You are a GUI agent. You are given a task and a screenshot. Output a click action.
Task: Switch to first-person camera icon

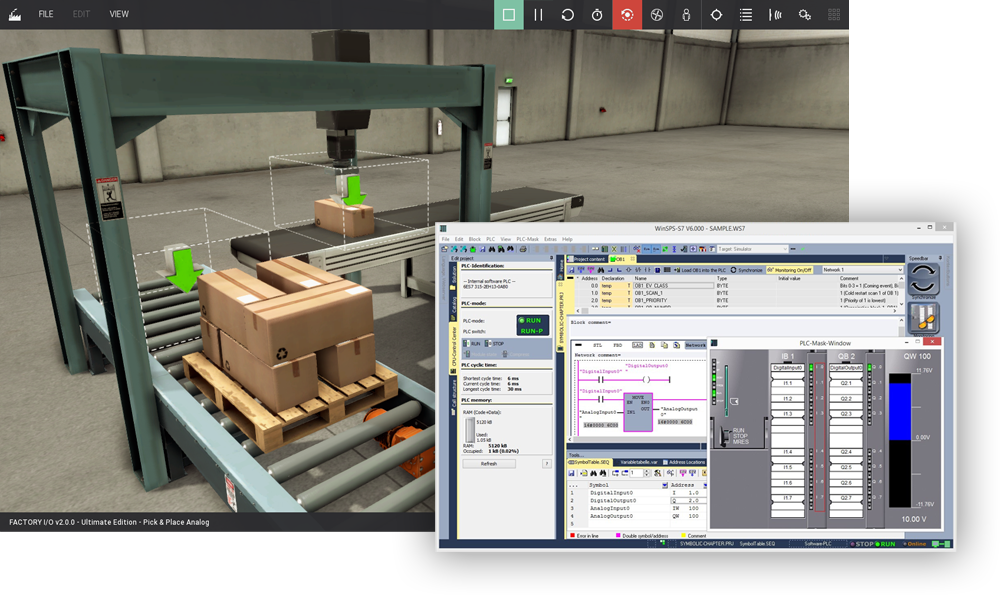(x=686, y=15)
